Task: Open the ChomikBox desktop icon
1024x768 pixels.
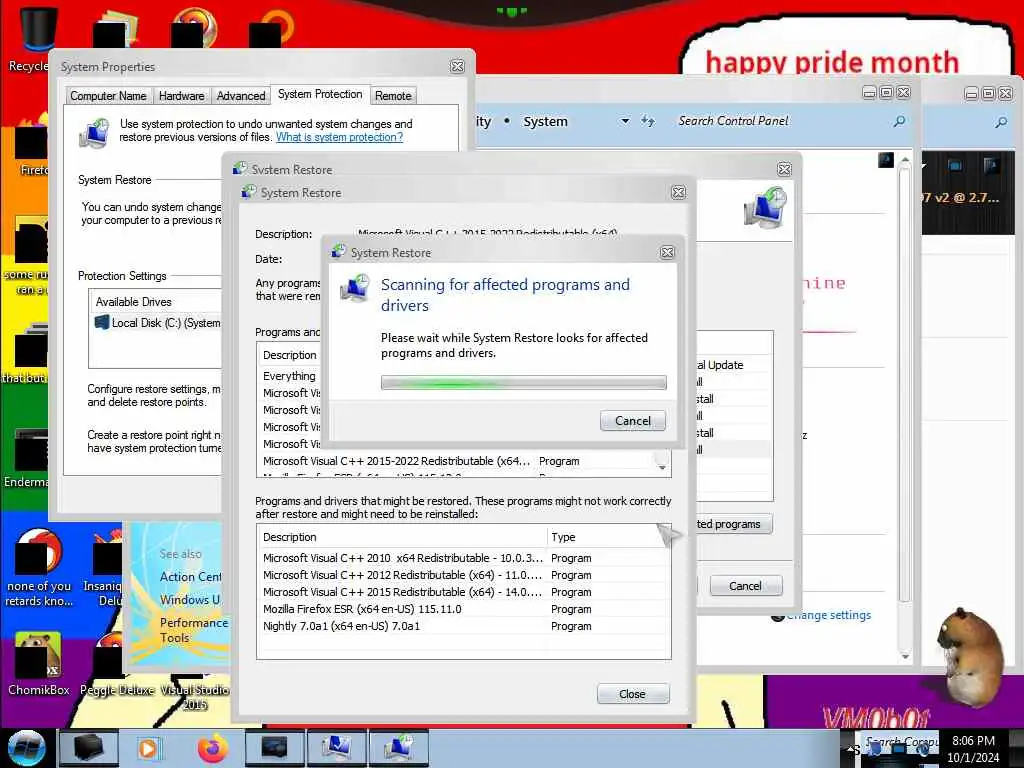Action: pyautogui.click(x=38, y=664)
